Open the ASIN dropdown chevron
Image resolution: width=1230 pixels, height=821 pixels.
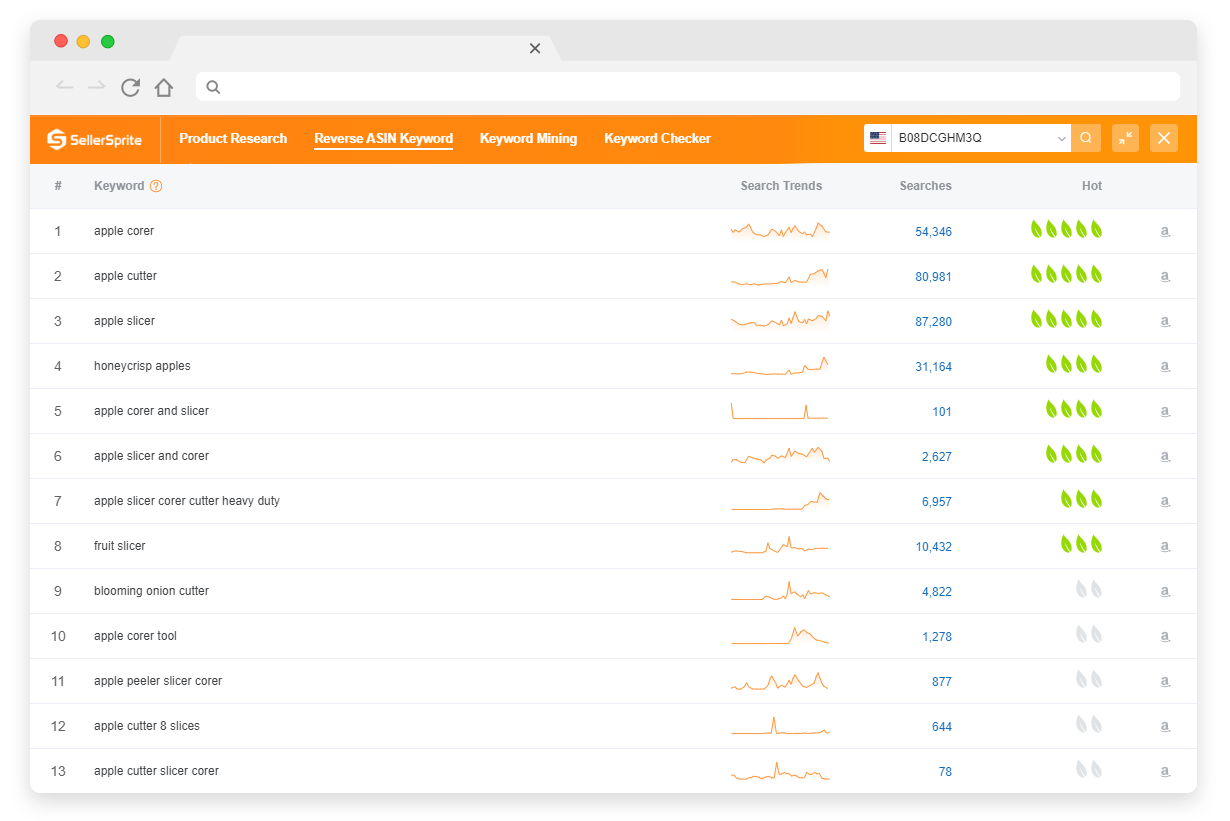(x=1061, y=138)
